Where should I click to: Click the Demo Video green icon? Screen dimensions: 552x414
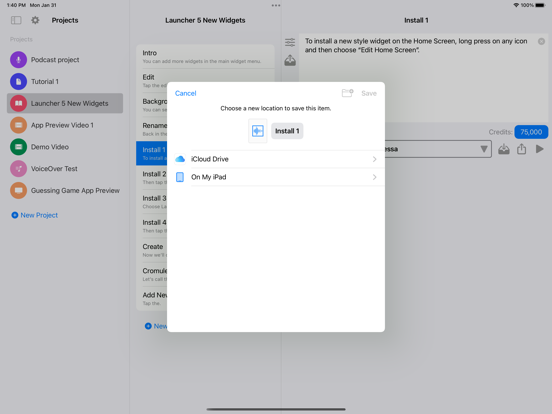pos(18,147)
